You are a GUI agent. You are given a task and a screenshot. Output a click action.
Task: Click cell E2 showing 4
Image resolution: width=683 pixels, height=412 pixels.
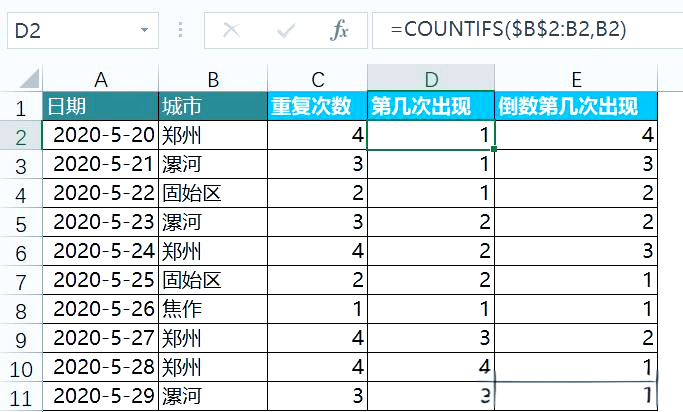576,135
